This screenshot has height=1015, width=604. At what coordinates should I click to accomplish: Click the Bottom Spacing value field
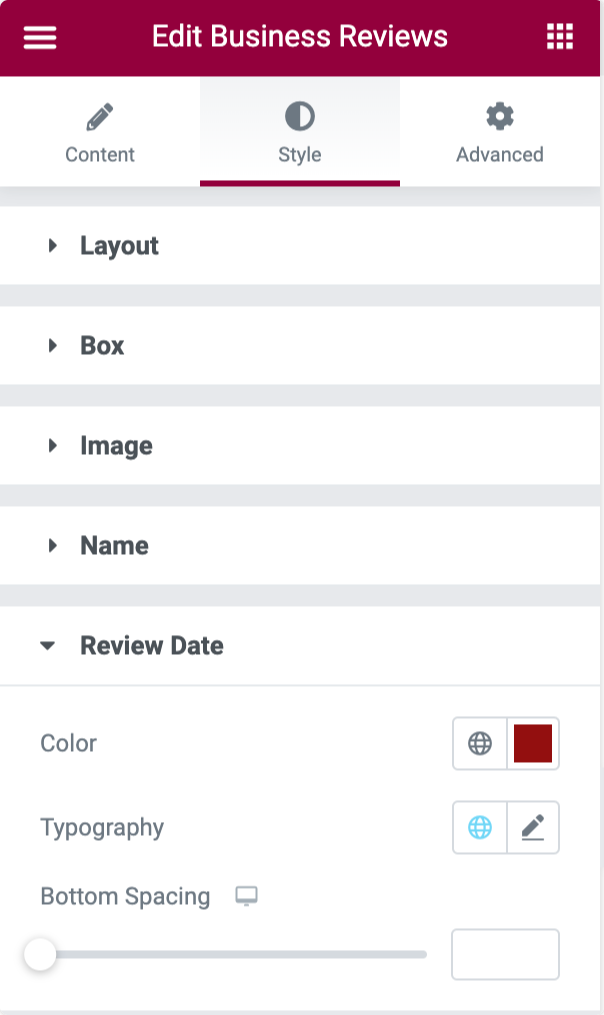505,954
